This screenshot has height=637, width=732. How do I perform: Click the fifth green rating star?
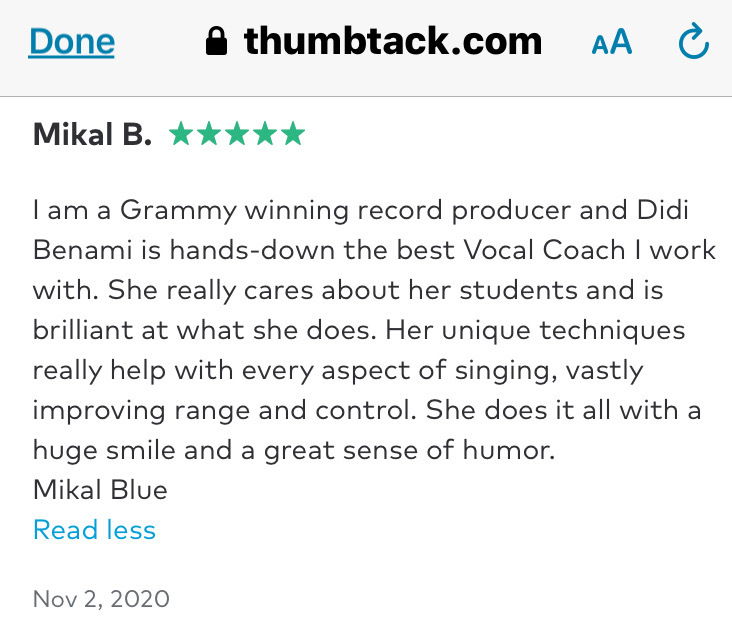(x=293, y=134)
